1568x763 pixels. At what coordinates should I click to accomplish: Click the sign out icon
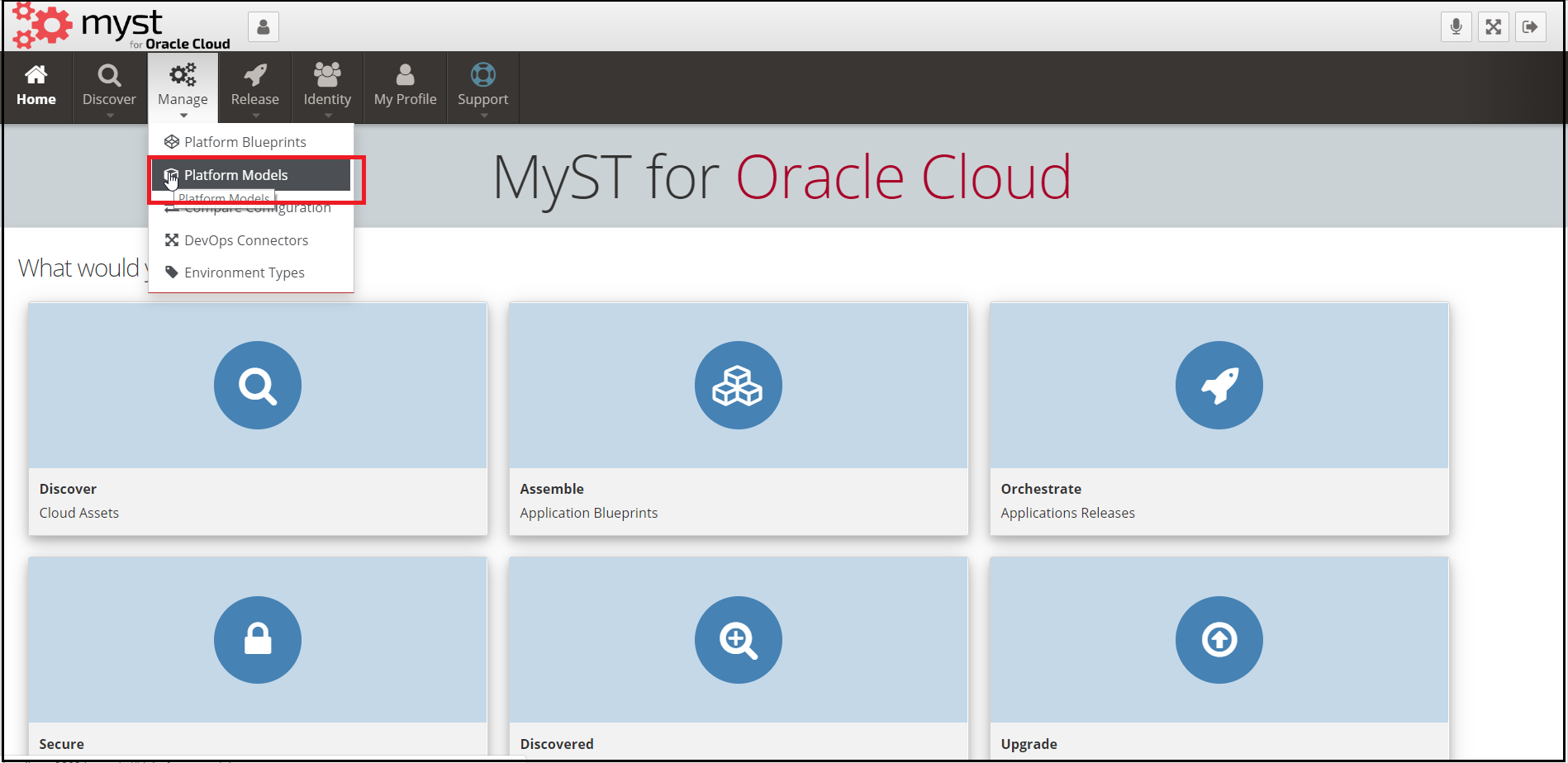click(1530, 27)
